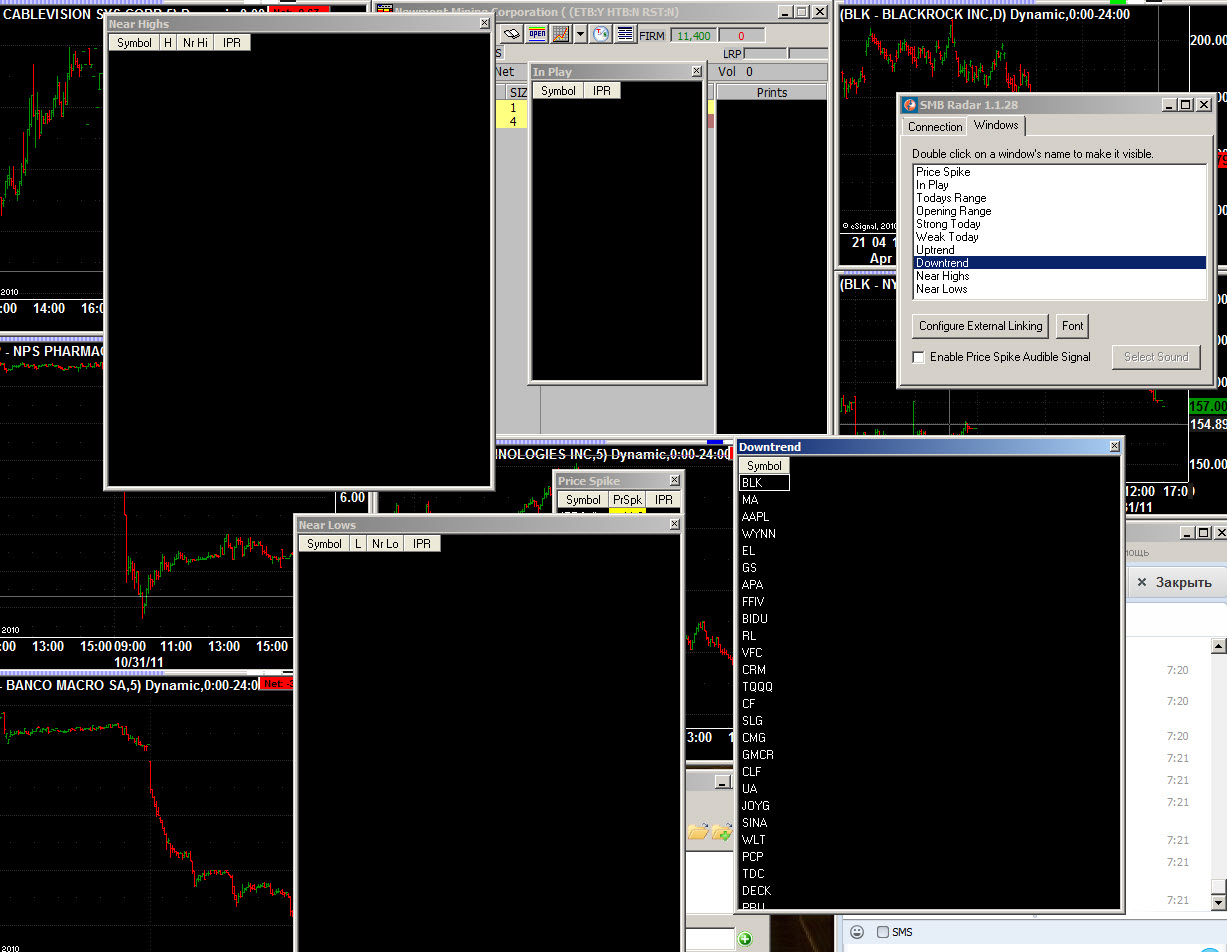
Task: Click the SMB Radar title bar icon
Action: coord(909,104)
